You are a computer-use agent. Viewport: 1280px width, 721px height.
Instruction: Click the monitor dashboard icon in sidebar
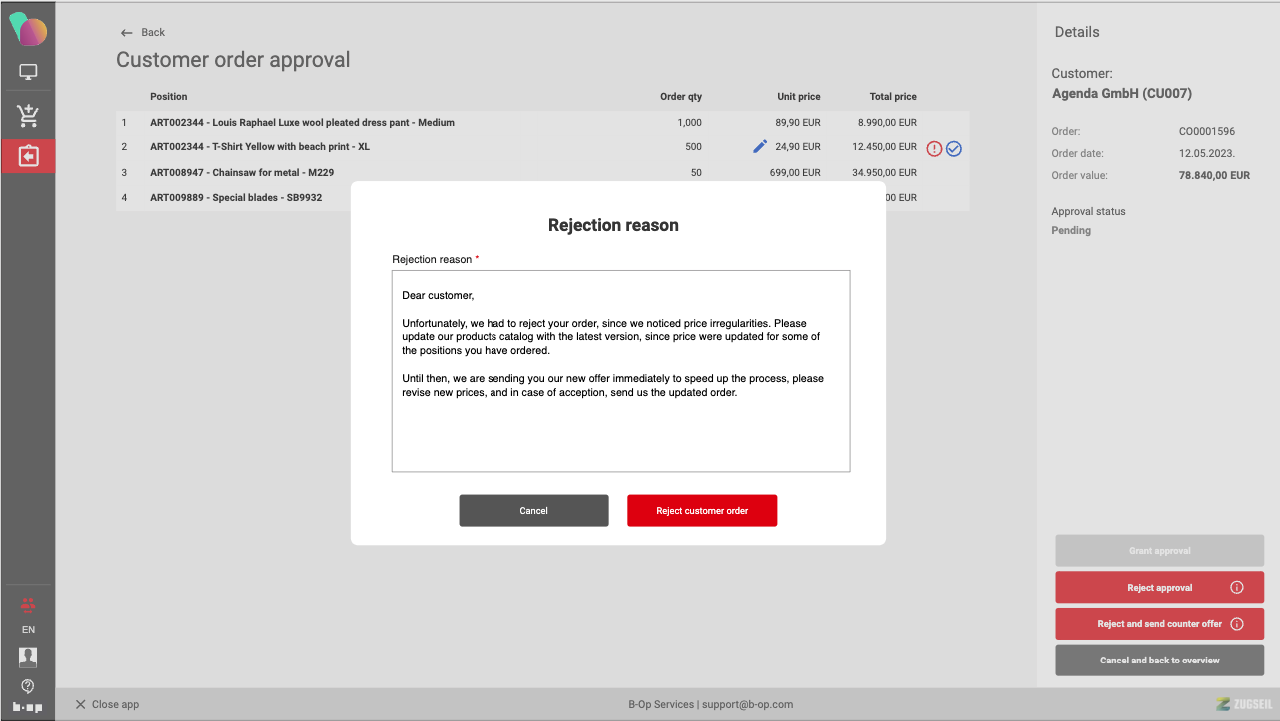[28, 73]
